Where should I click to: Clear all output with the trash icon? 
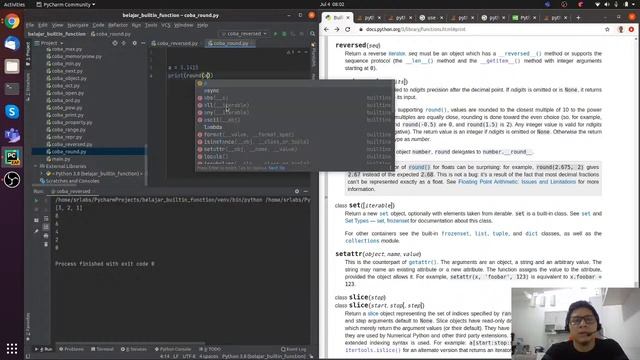tap(46, 244)
